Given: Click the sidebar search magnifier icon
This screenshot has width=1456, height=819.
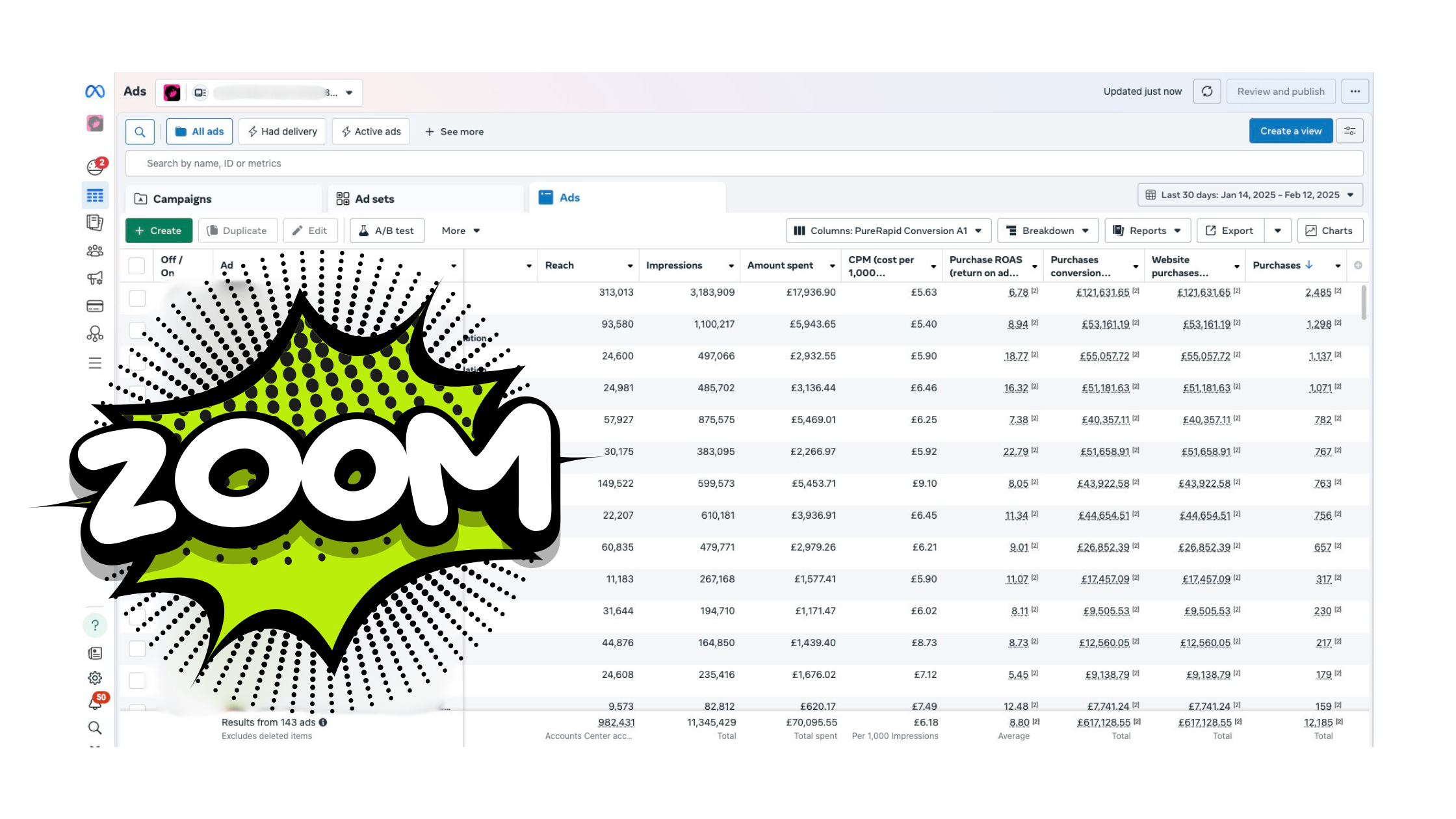Looking at the screenshot, I should click(x=95, y=728).
